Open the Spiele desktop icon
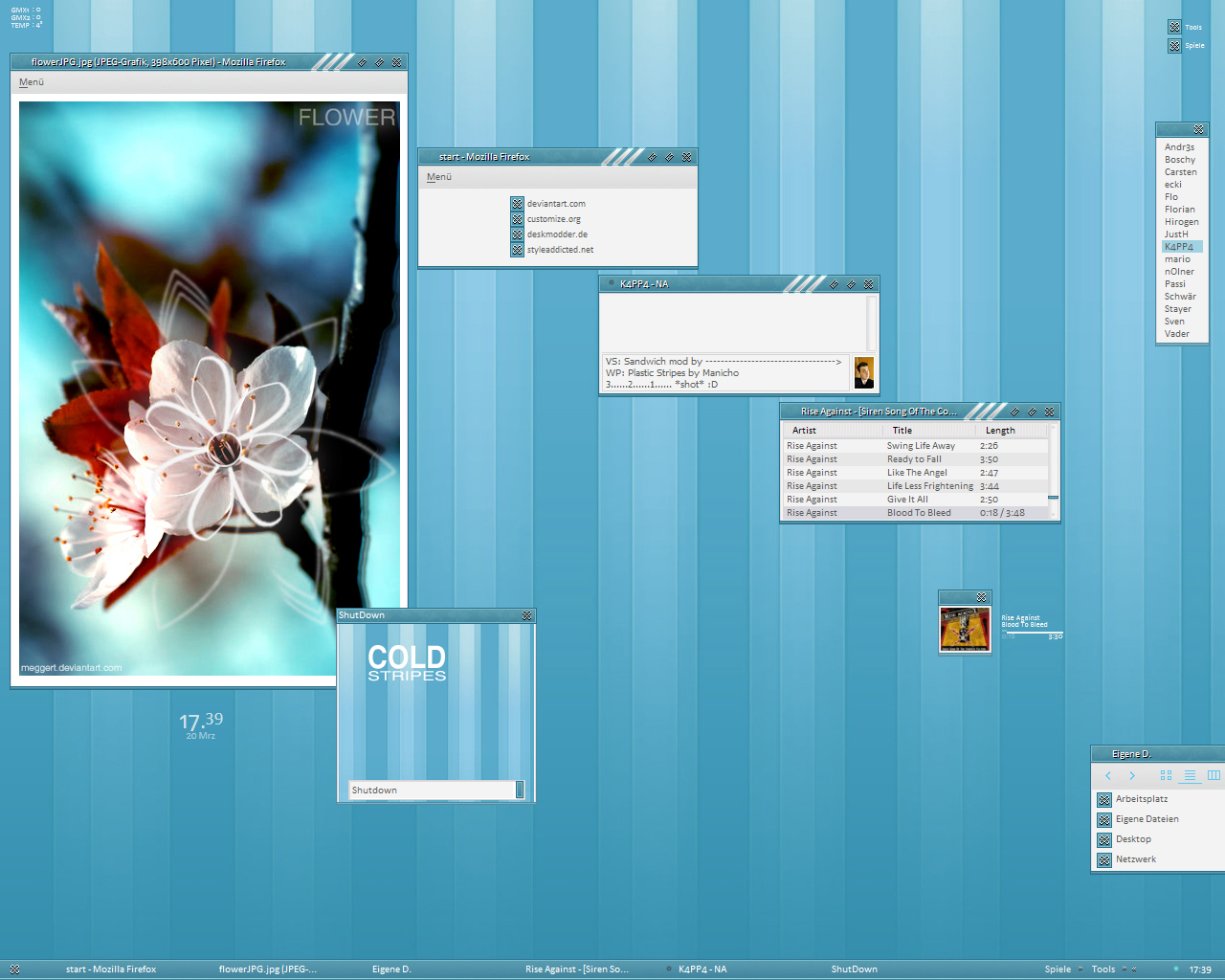Image resolution: width=1225 pixels, height=980 pixels. pos(1174,45)
